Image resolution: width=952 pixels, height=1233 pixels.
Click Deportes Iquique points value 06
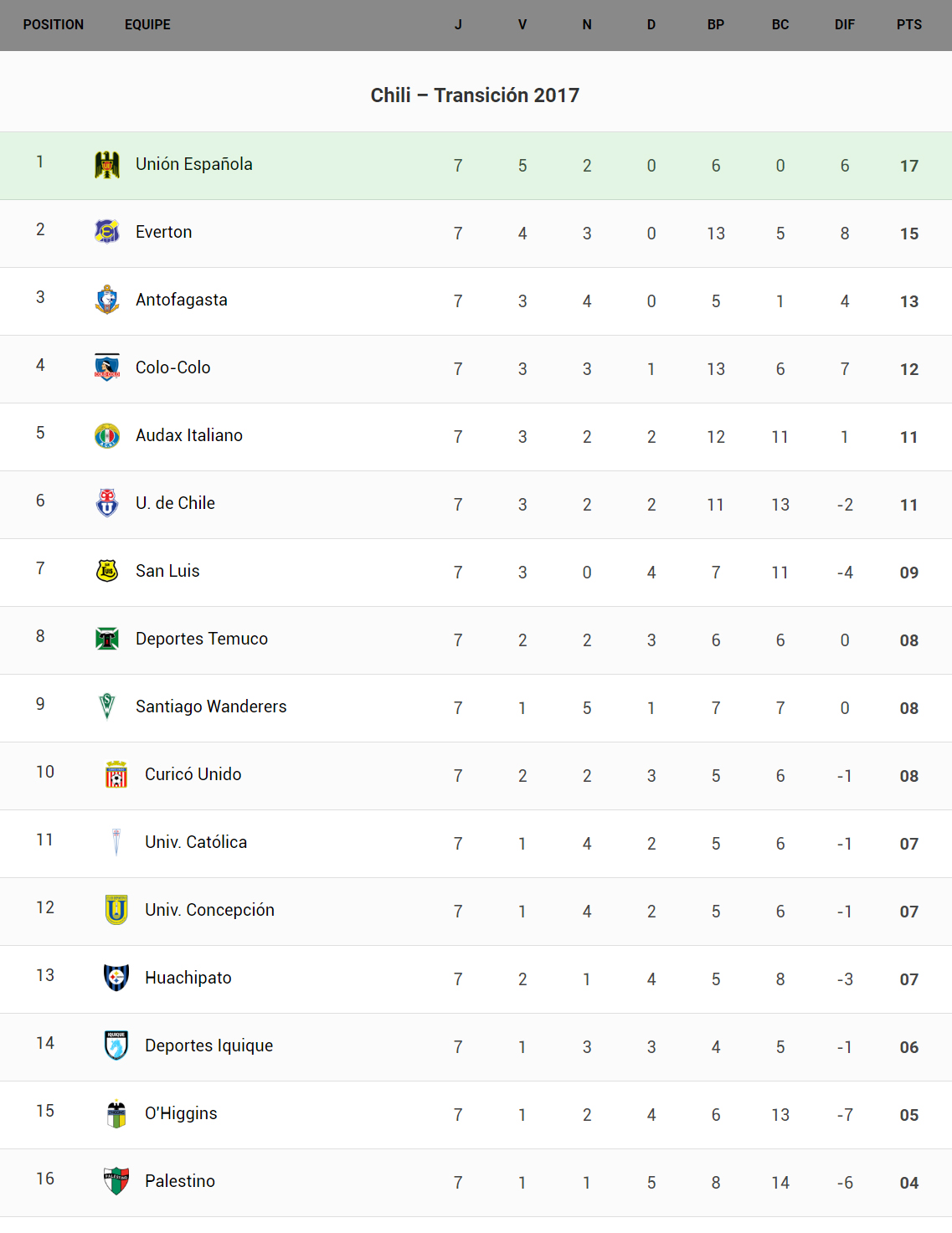click(908, 1047)
